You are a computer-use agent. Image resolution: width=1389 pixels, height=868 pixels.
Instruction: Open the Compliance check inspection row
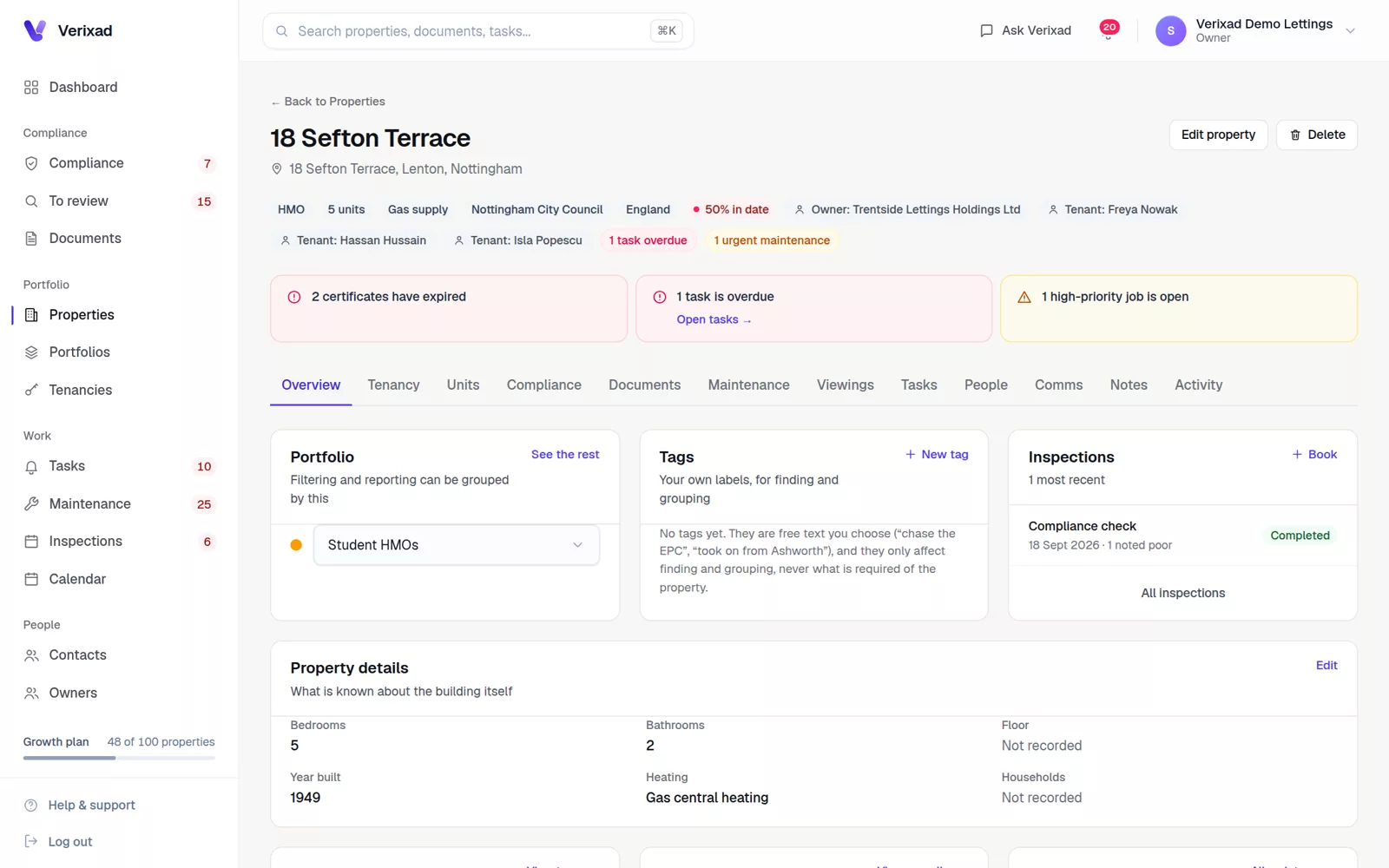[x=1182, y=536]
